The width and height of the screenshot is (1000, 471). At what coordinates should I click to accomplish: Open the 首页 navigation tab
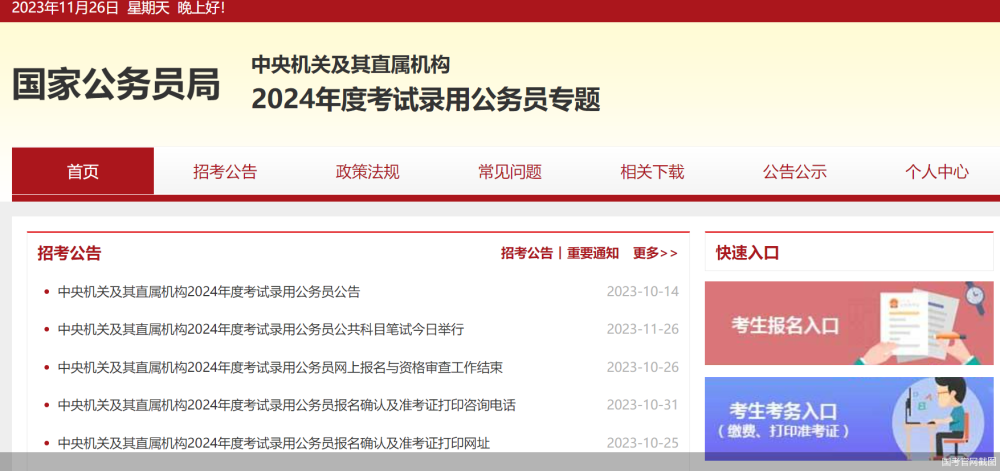83,171
